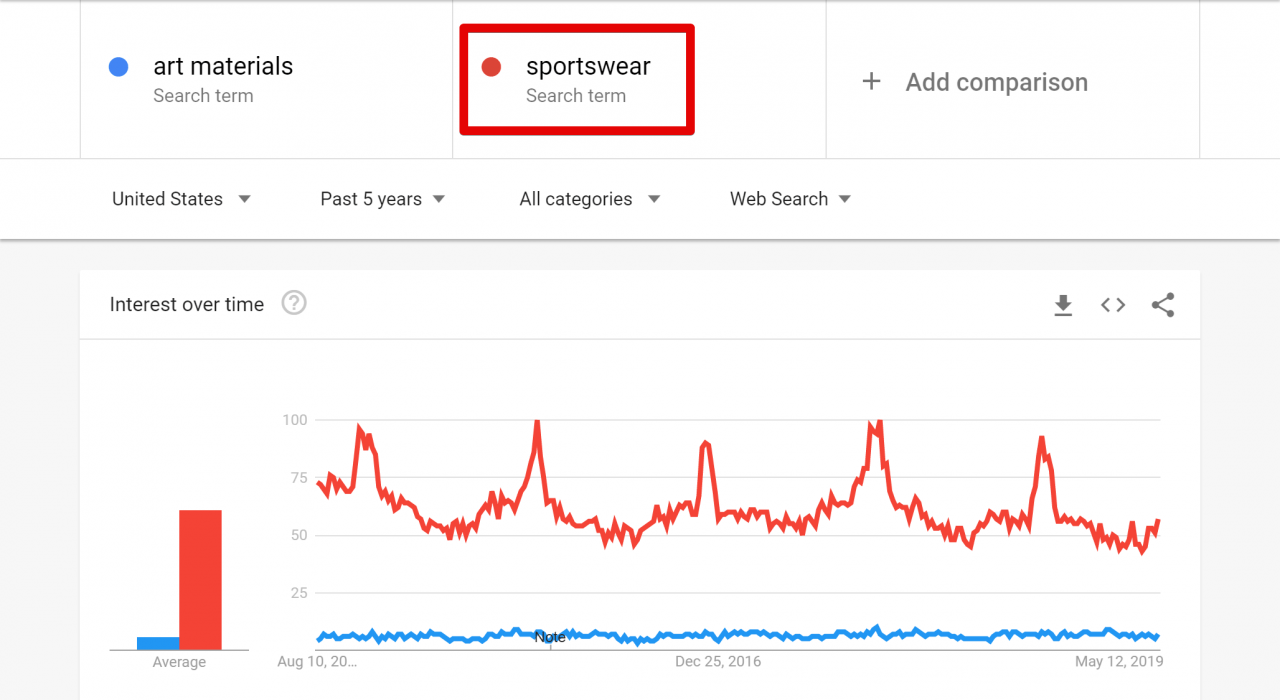This screenshot has width=1280, height=700.
Task: Click the plus icon for Add comparison
Action: coord(871,82)
